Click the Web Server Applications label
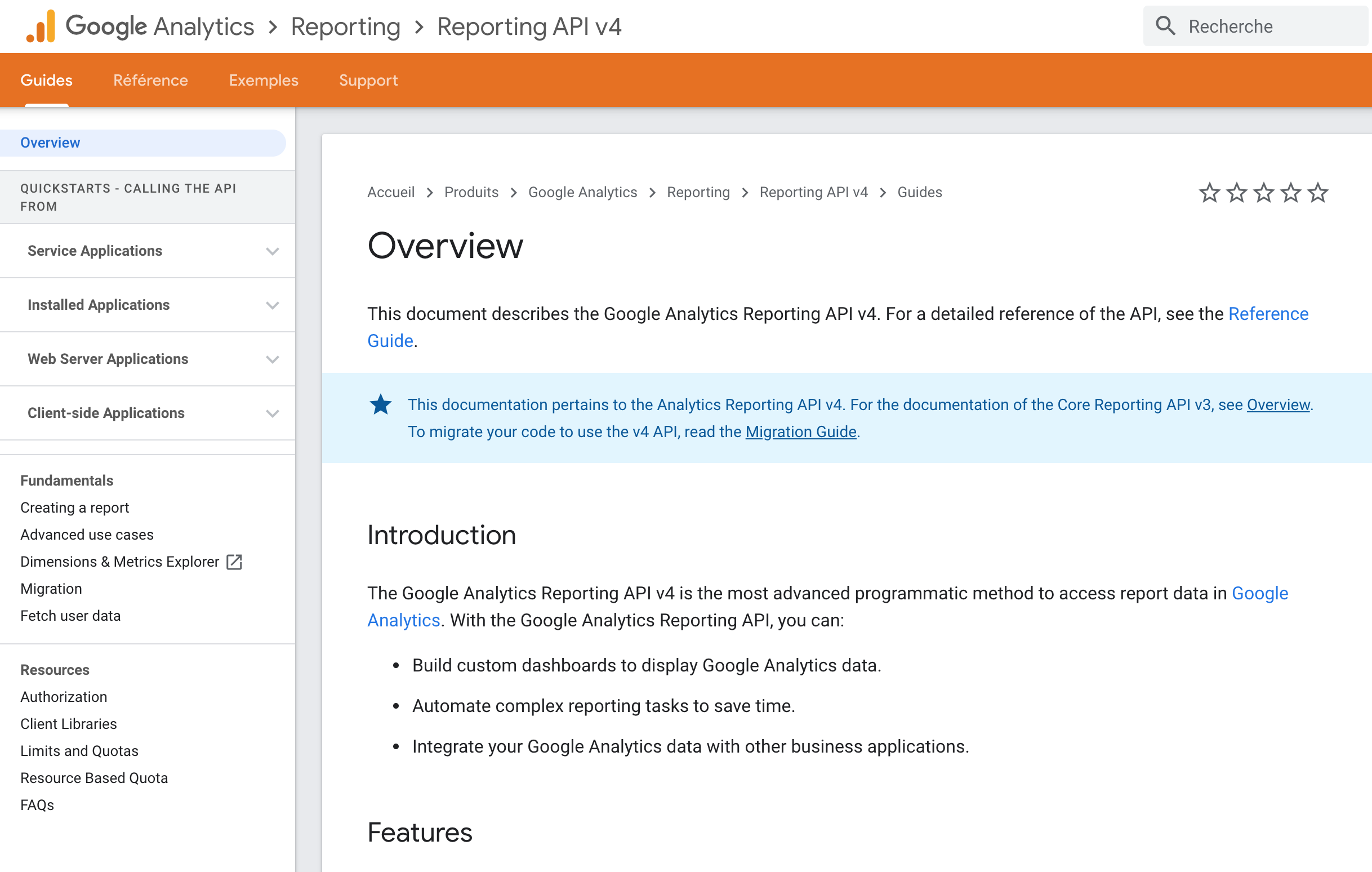Image resolution: width=1372 pixels, height=872 pixels. (x=108, y=359)
